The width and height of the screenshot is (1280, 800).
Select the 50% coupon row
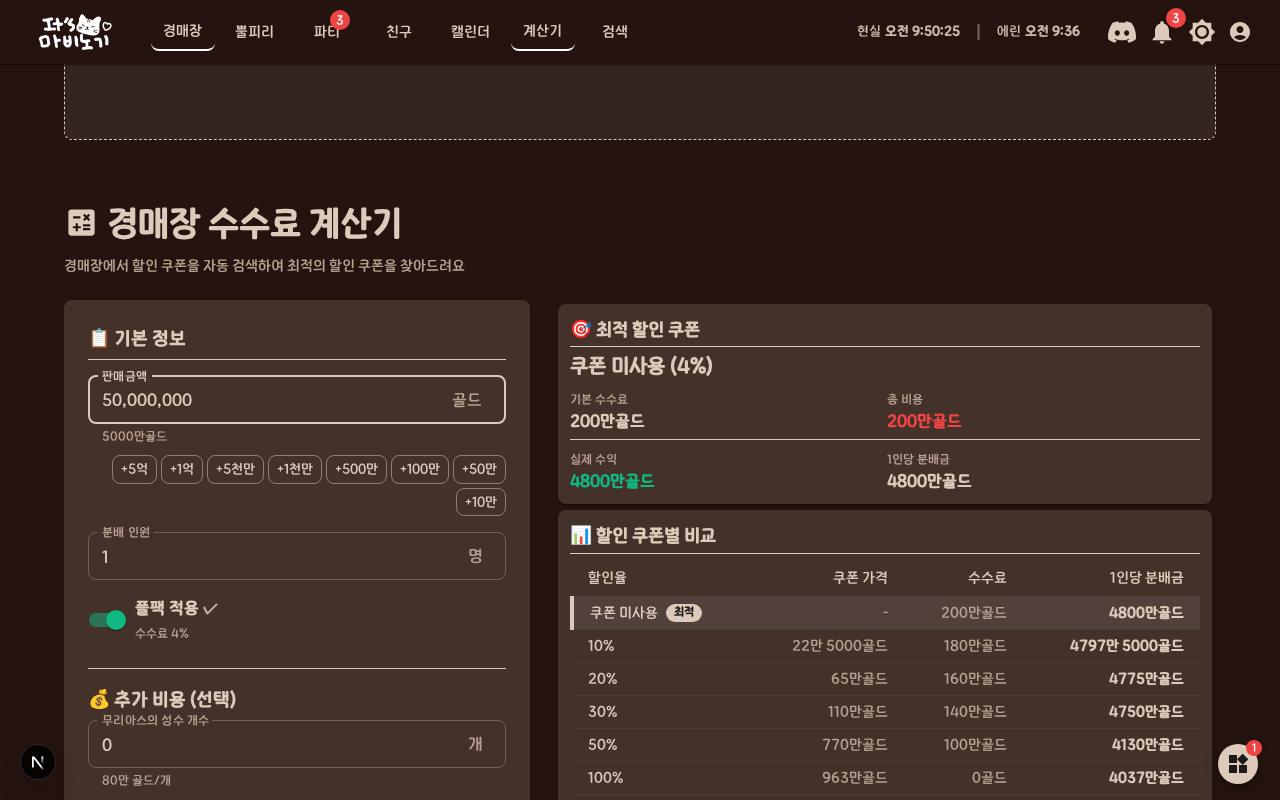(885, 745)
